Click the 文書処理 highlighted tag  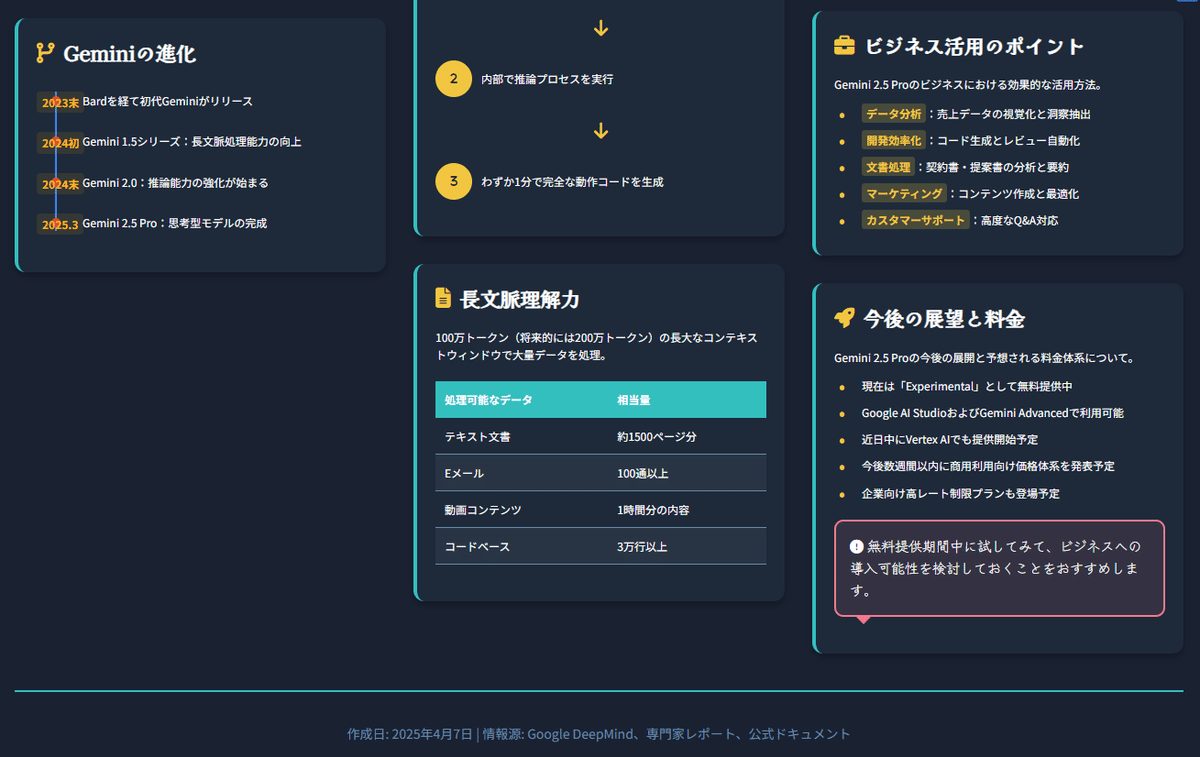[x=888, y=167]
